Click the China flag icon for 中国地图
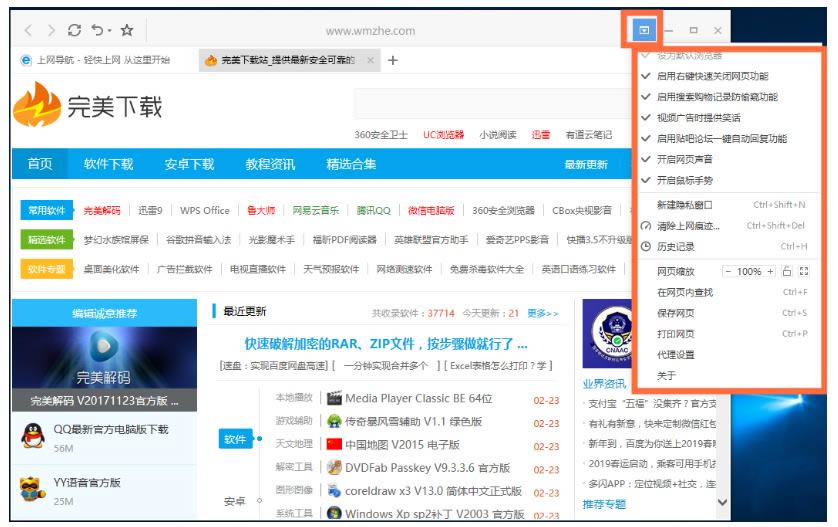 (334, 444)
